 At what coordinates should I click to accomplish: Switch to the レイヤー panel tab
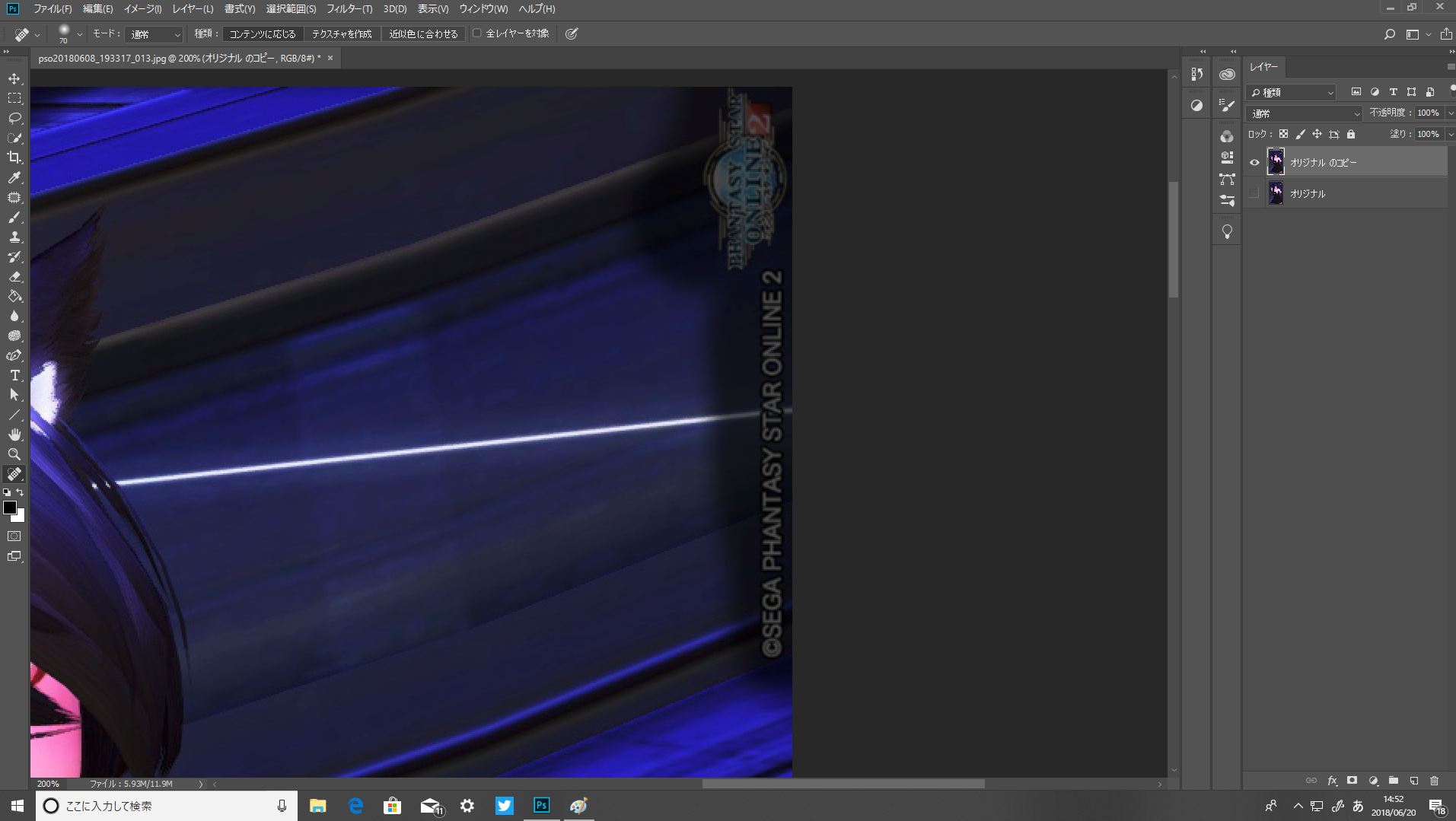point(1263,67)
